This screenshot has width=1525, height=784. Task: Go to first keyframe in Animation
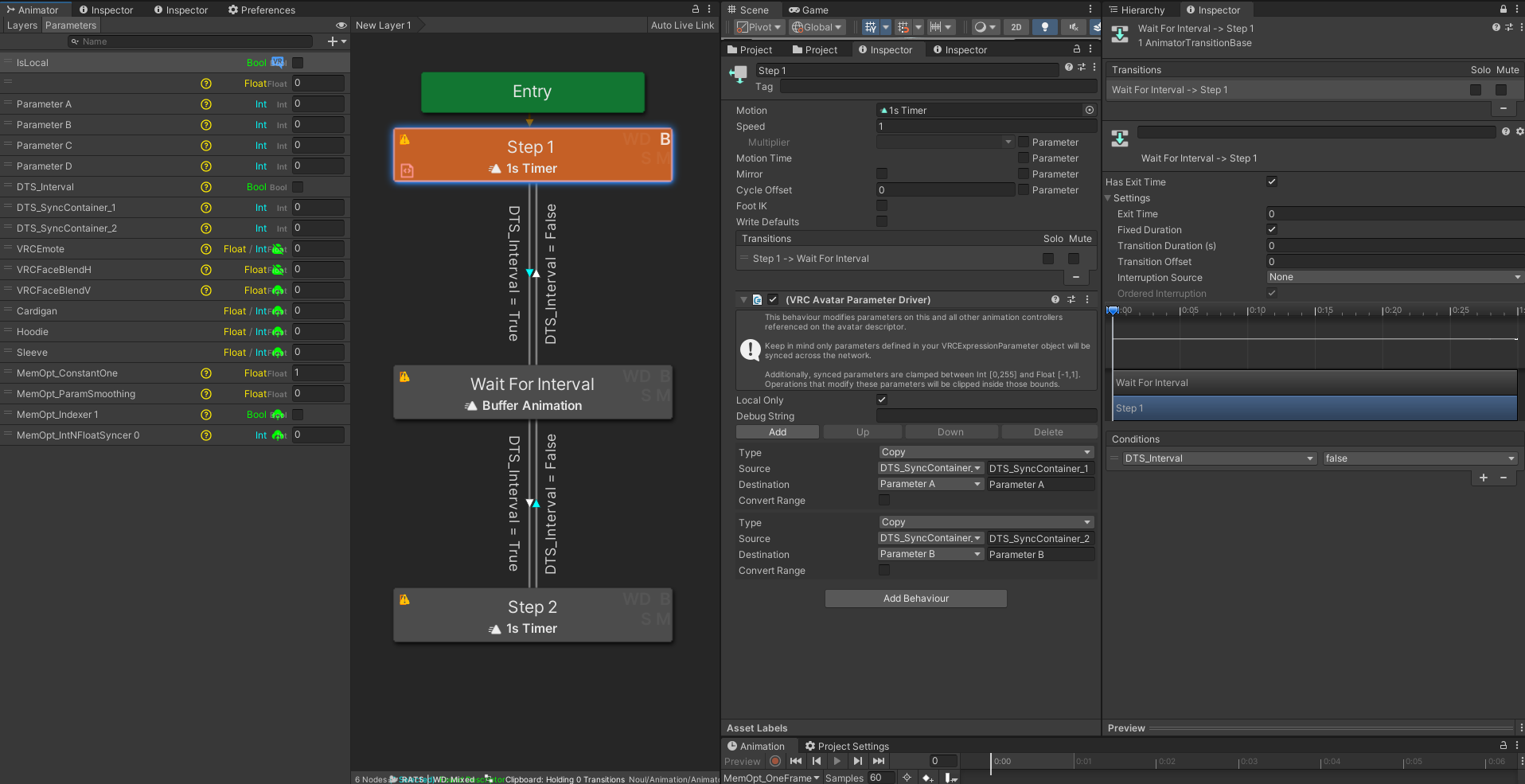(x=796, y=761)
